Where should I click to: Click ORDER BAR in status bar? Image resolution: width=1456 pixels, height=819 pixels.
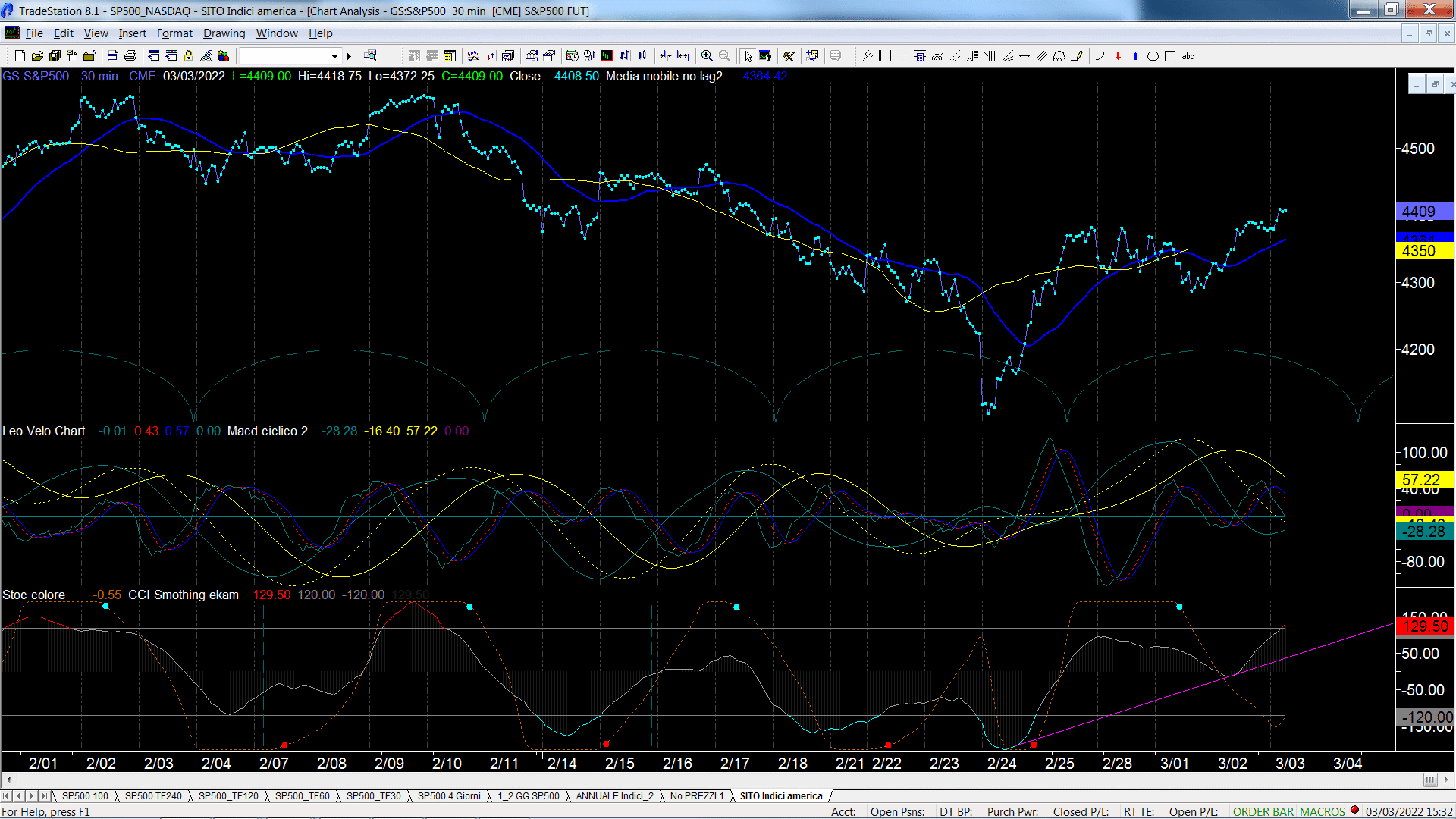click(x=1263, y=811)
